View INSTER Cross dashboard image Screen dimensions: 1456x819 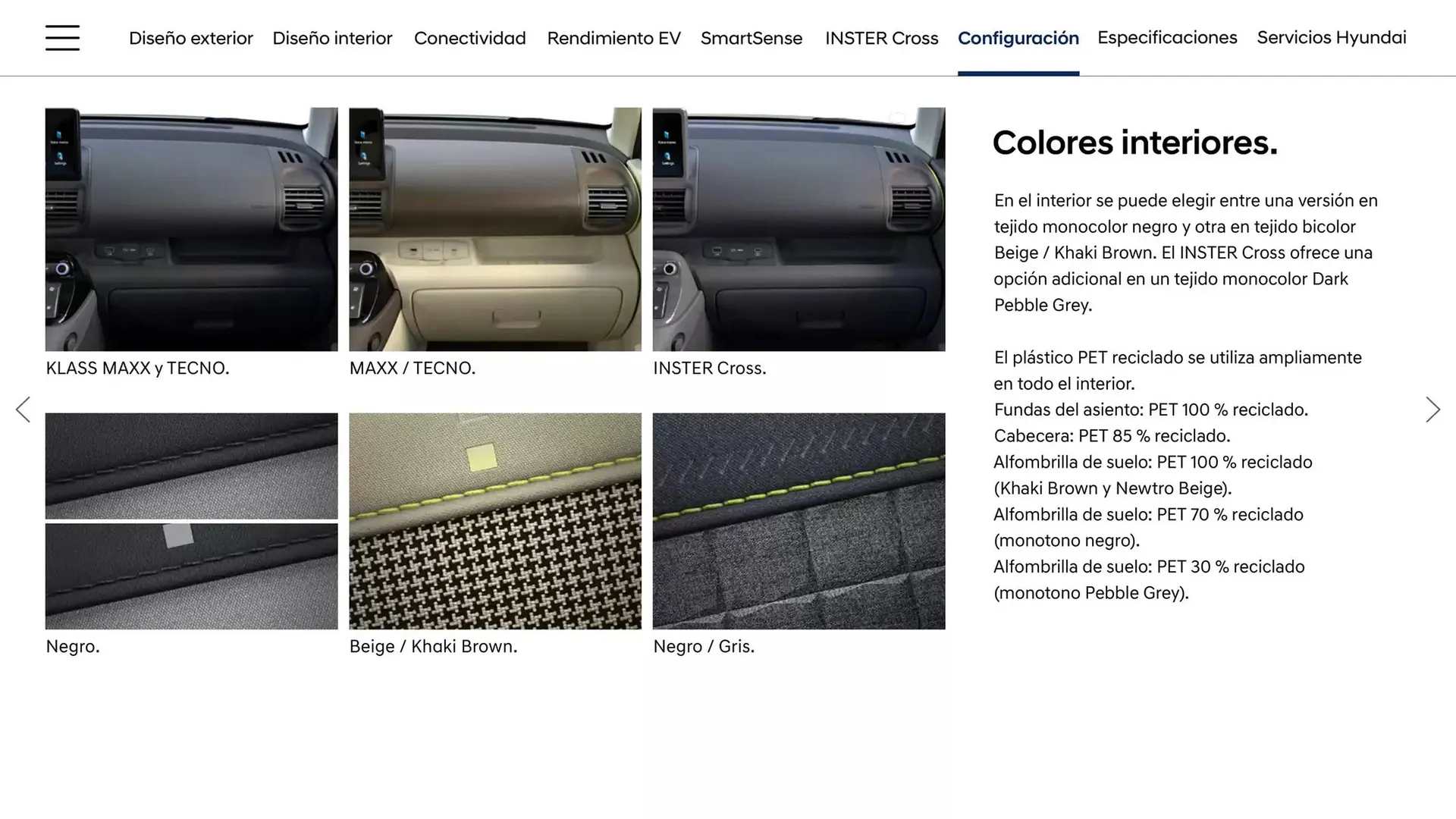click(x=799, y=229)
